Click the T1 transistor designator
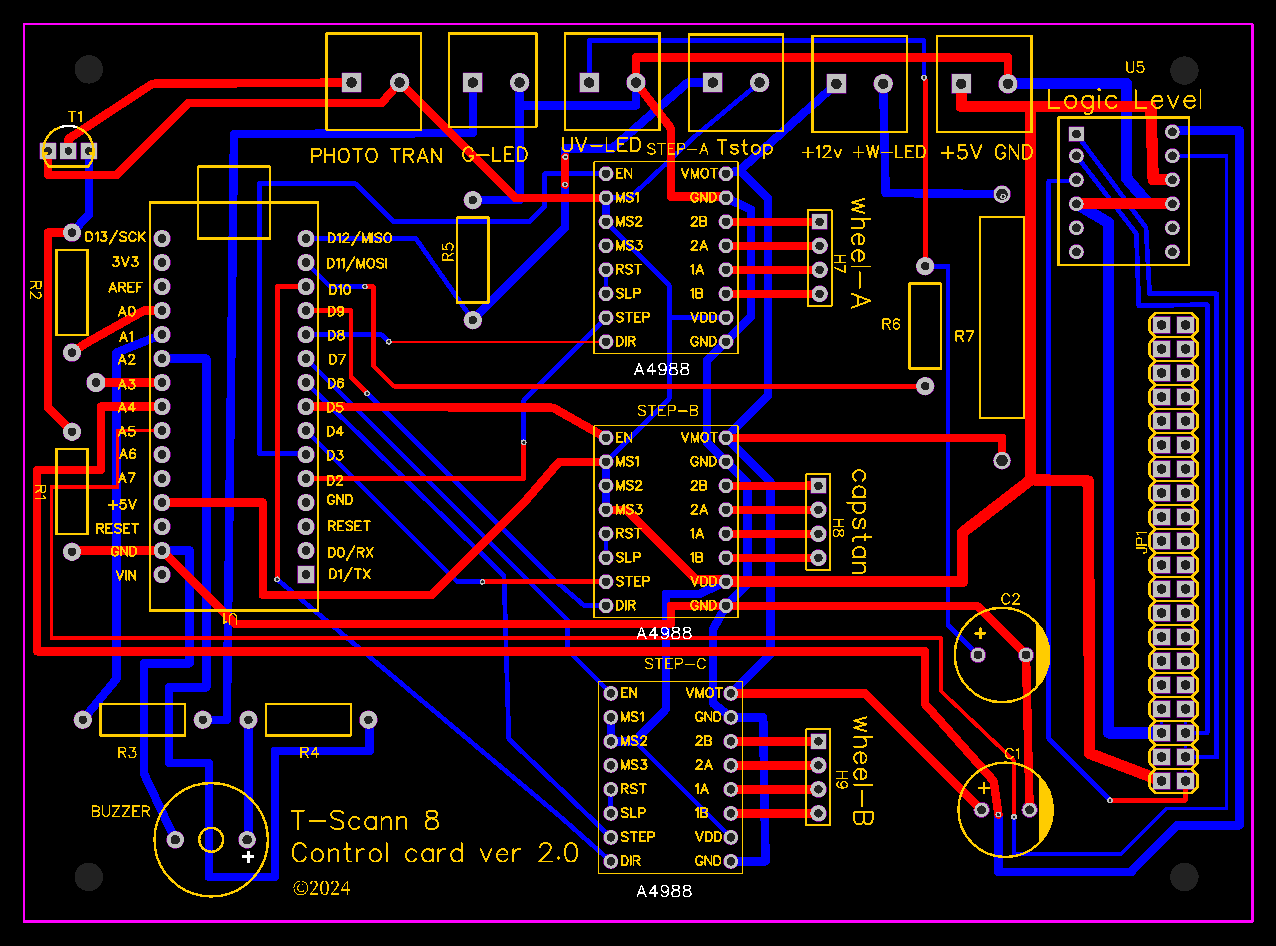1276x946 pixels. pyautogui.click(x=75, y=117)
